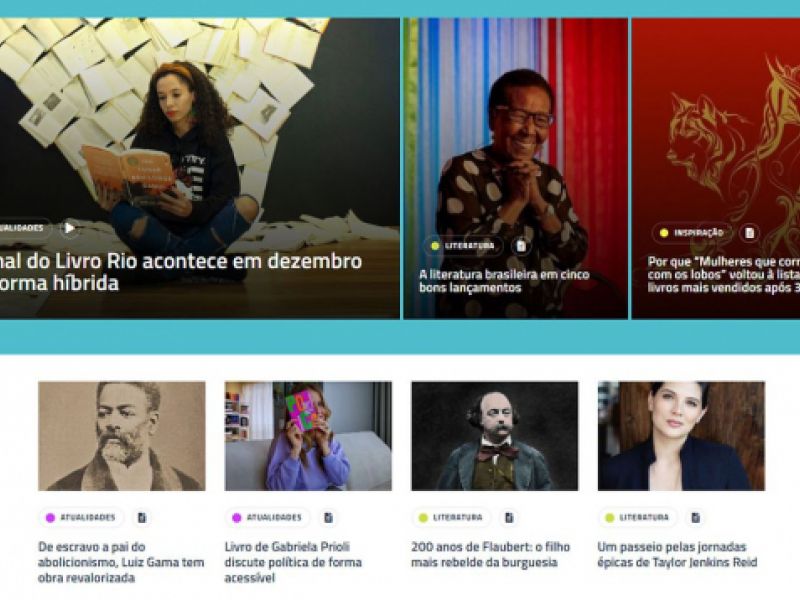Click article icon under Taylor Jenkins Reid photo
Image resolution: width=800 pixels, height=600 pixels.
(x=695, y=517)
